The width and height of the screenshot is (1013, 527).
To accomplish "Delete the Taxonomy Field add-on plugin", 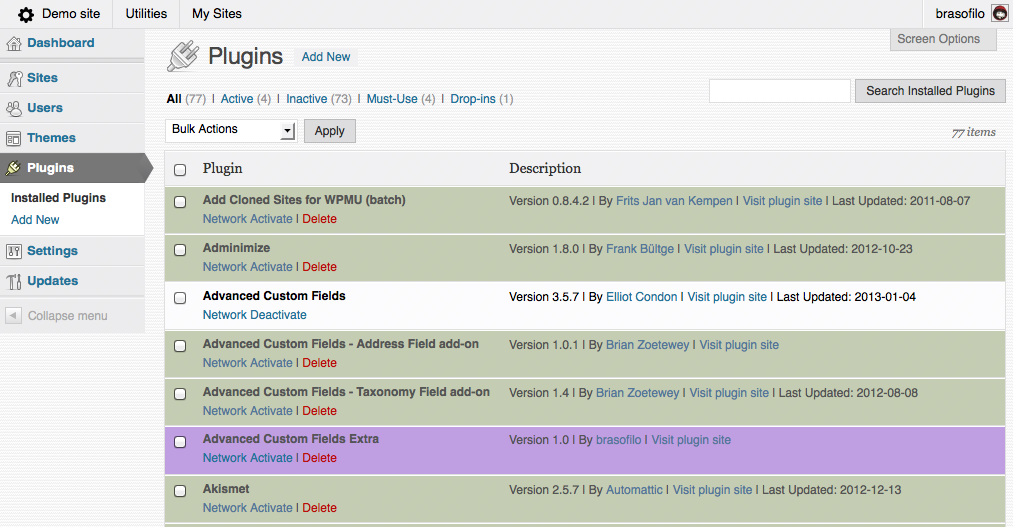I will [319, 411].
